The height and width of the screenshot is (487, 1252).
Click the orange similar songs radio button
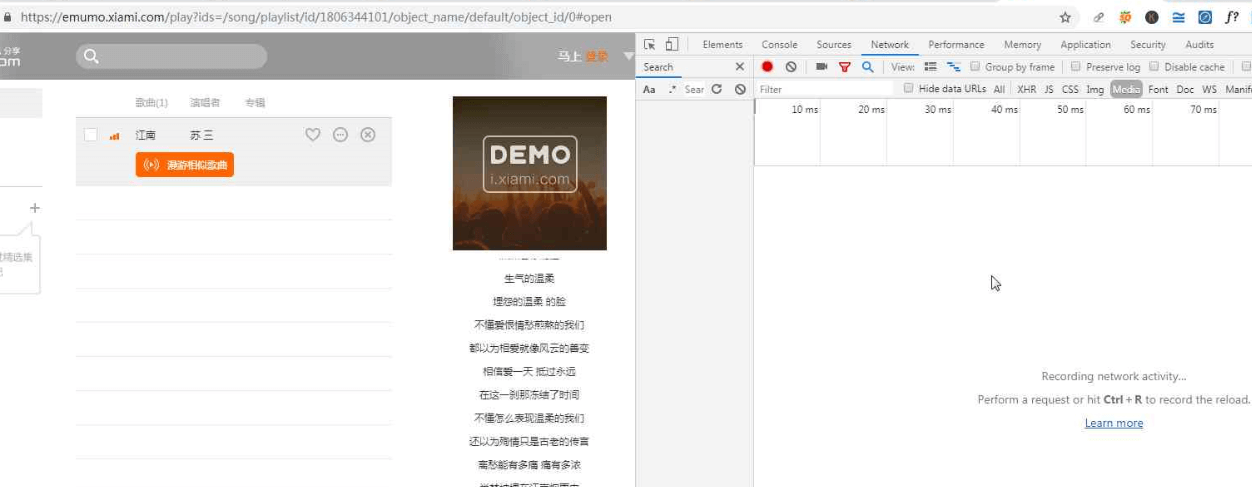185,165
